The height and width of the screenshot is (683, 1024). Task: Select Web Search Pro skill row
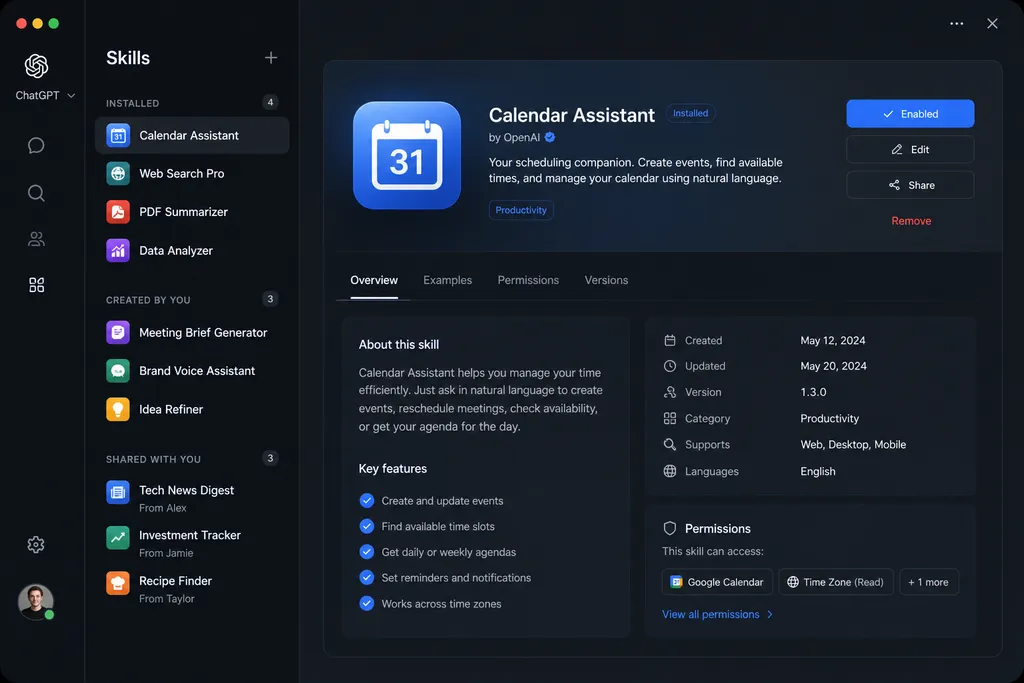[x=192, y=173]
